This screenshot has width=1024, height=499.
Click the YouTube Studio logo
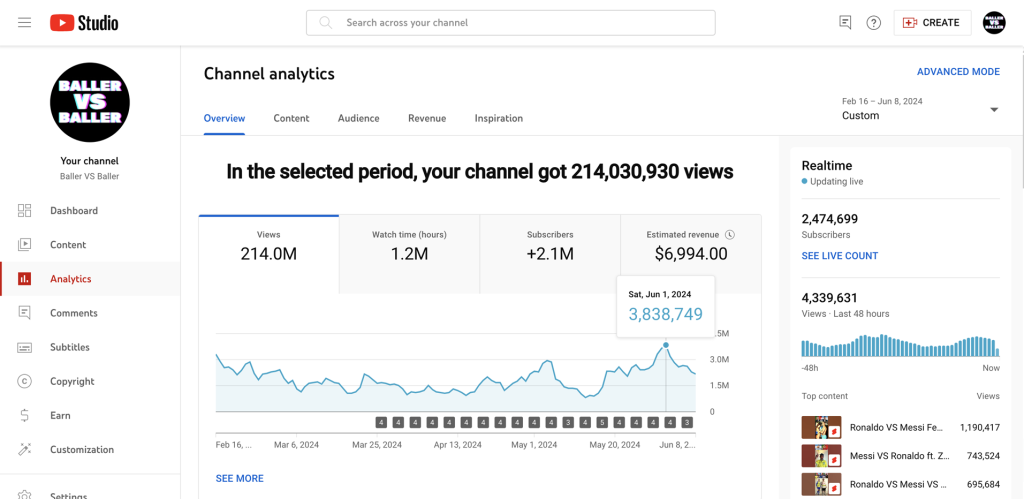tap(84, 23)
